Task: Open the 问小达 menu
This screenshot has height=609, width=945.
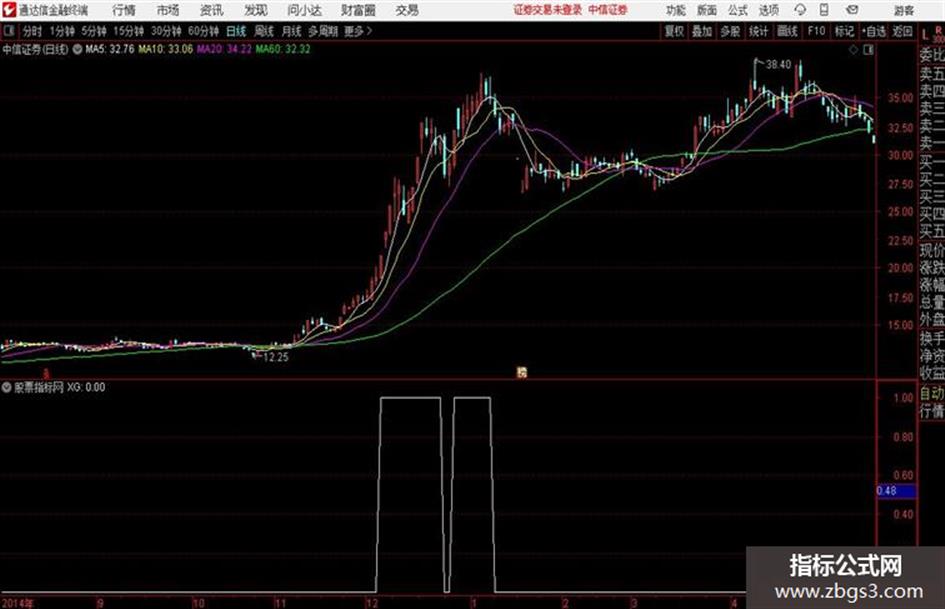Action: coord(304,10)
